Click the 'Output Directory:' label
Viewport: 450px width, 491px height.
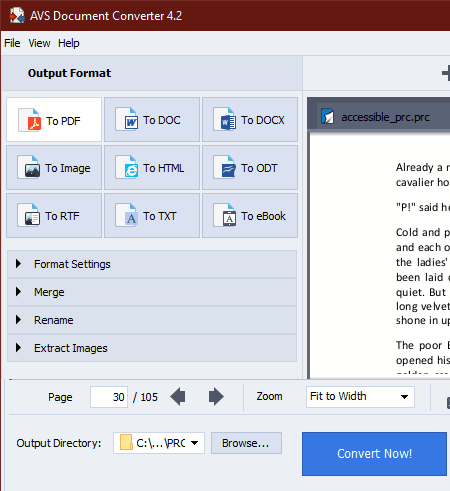pos(59,443)
